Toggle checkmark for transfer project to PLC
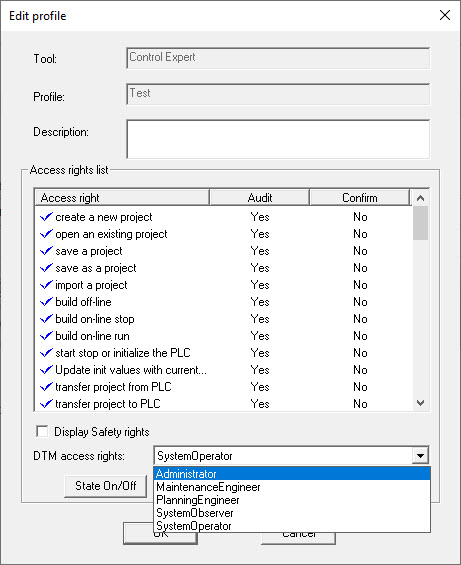This screenshot has width=461, height=565. (46, 404)
